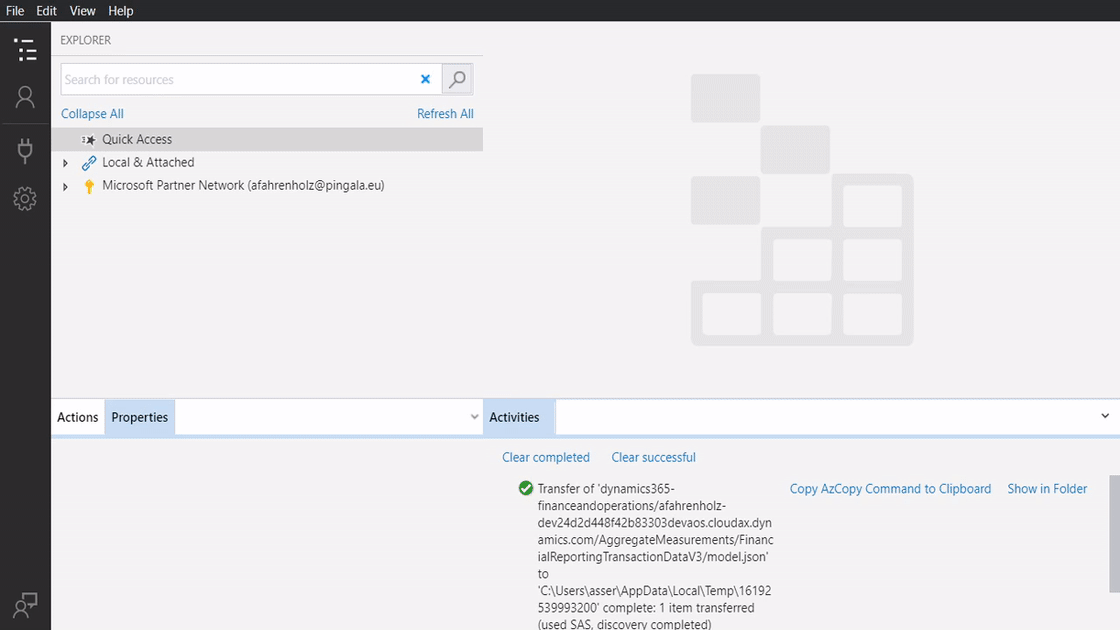The image size is (1120, 630).
Task: Click the green transfer success checkmark
Action: [526, 489]
